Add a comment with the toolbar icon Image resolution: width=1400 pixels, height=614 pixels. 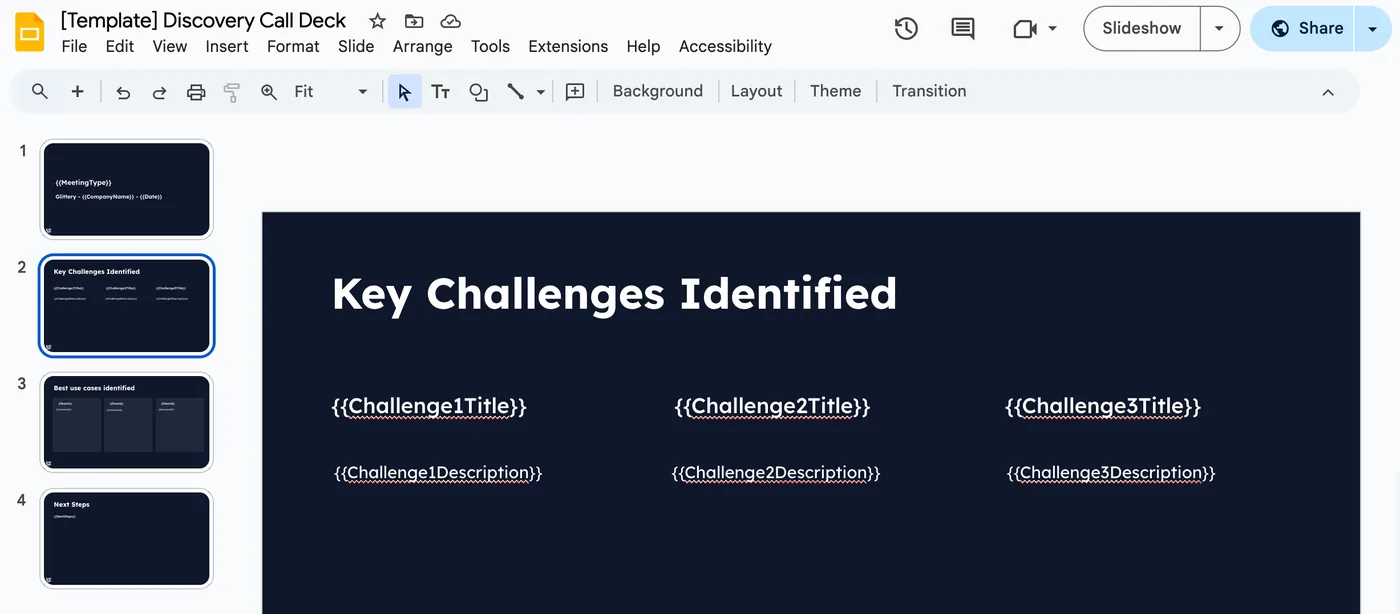575,91
